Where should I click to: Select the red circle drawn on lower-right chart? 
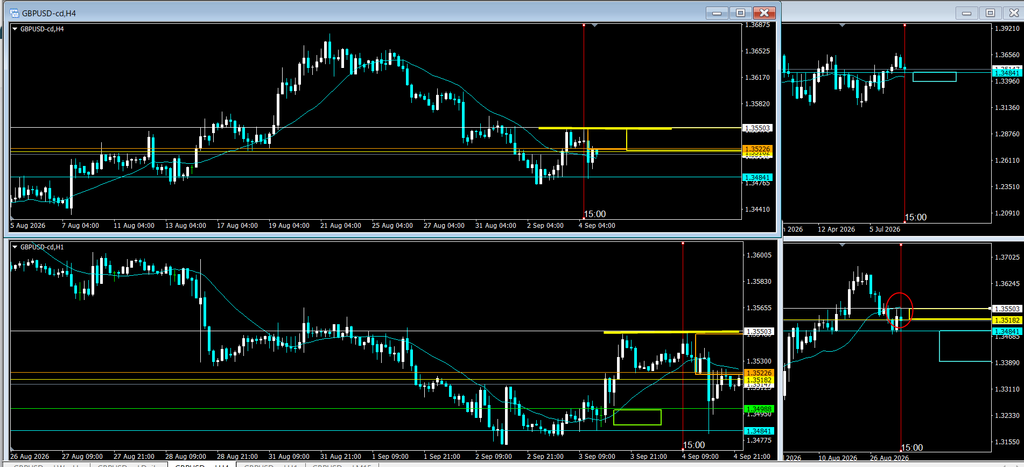(900, 310)
